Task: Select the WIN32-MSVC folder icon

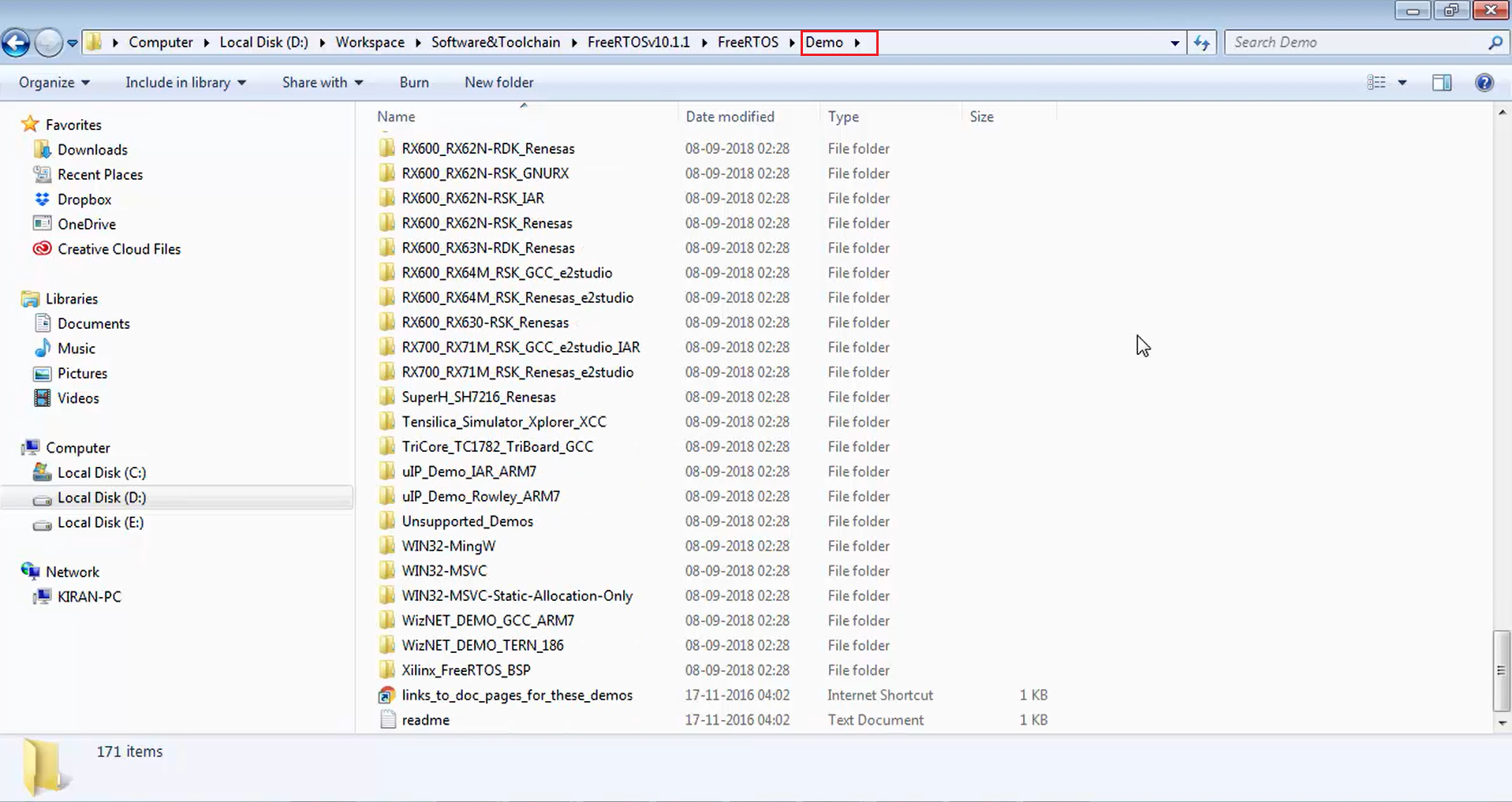Action: 386,571
